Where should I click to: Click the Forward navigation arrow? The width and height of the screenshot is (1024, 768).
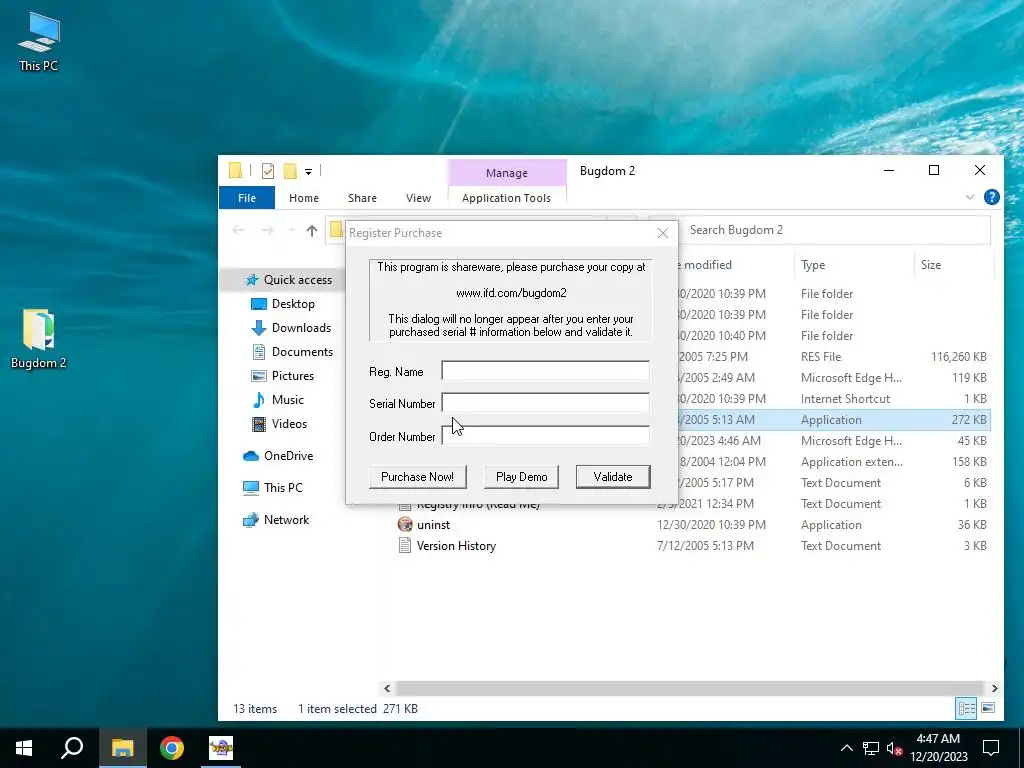[267, 231]
